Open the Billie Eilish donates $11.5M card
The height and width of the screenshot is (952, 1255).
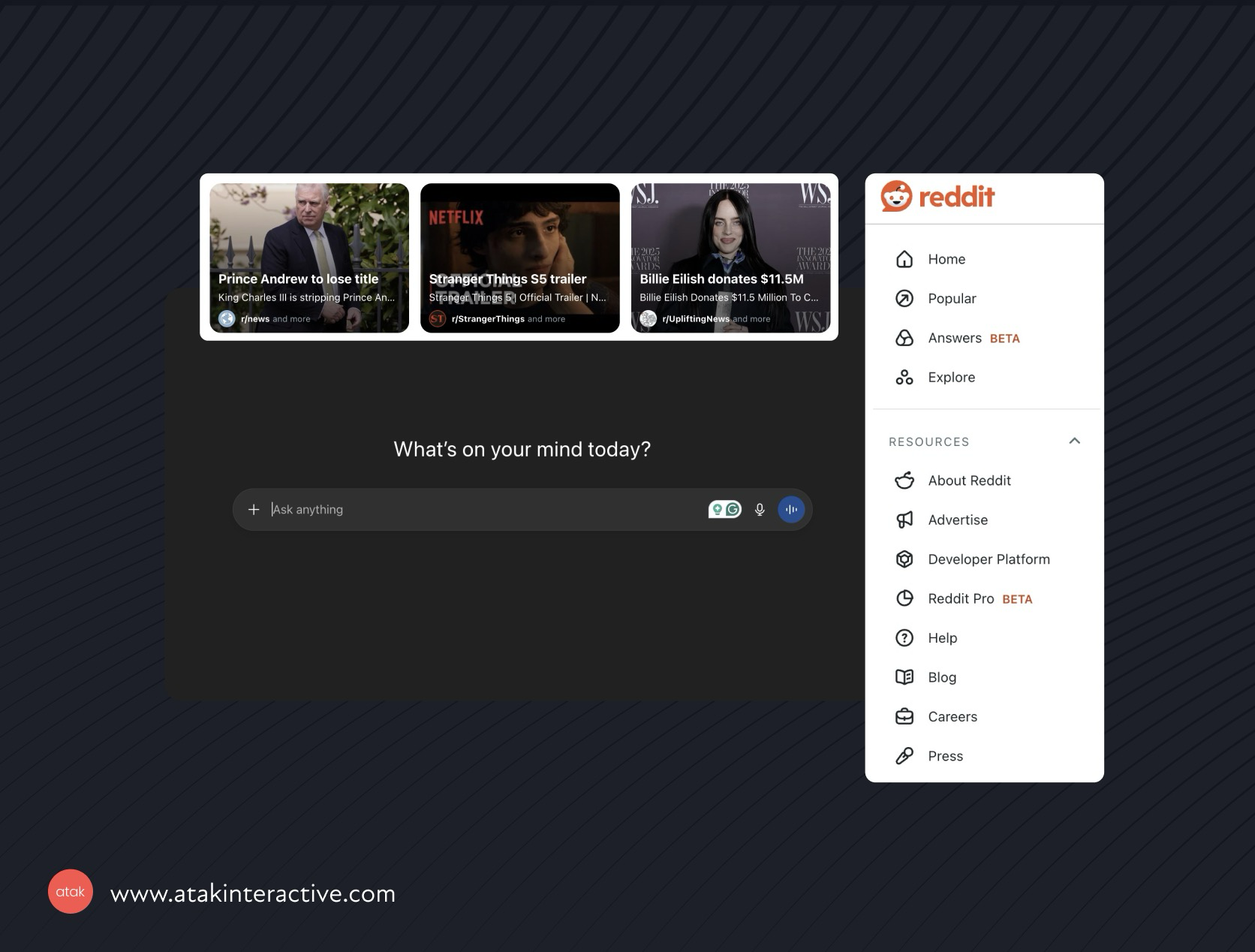pos(730,258)
